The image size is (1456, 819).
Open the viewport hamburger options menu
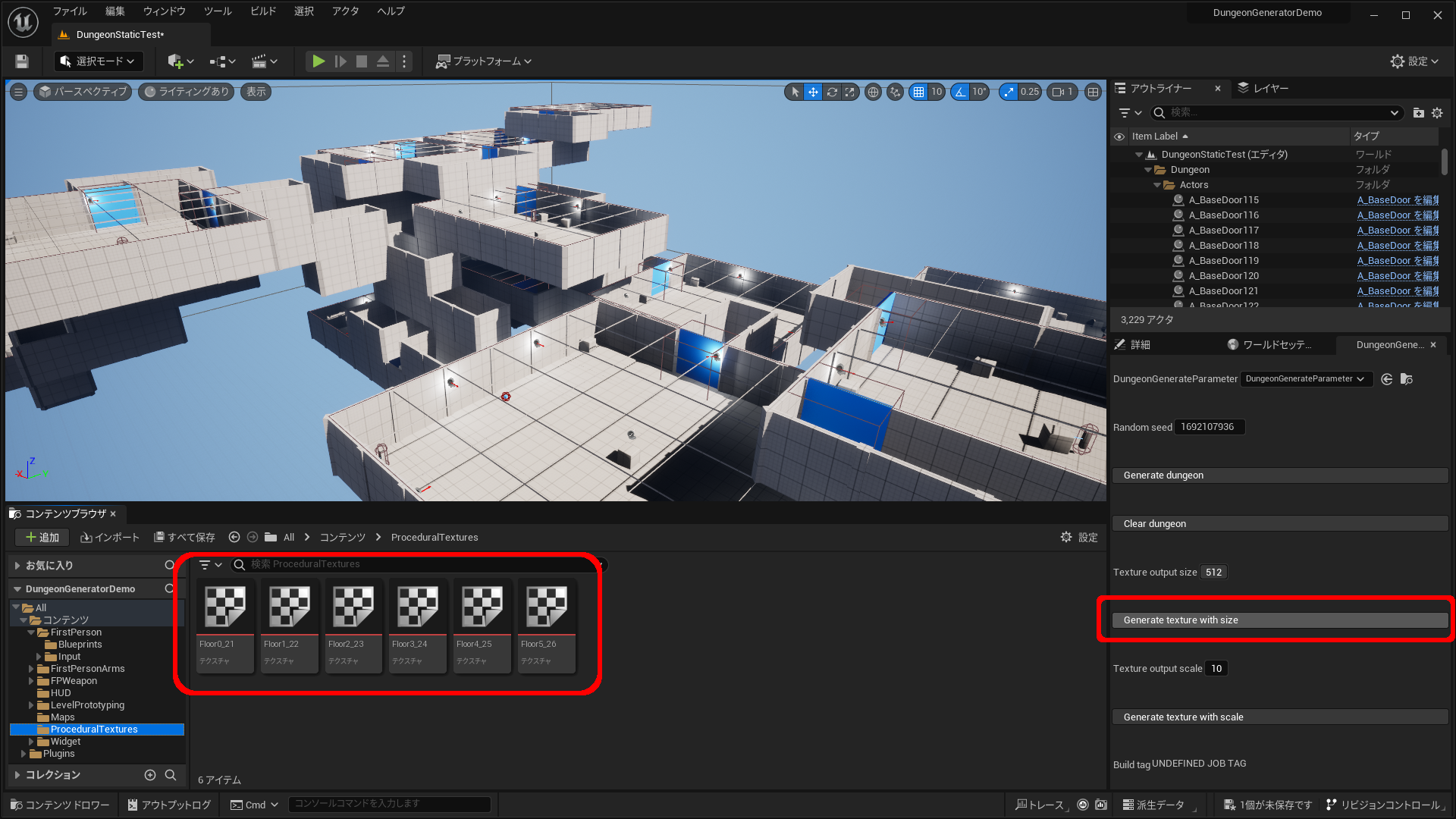coord(19,92)
